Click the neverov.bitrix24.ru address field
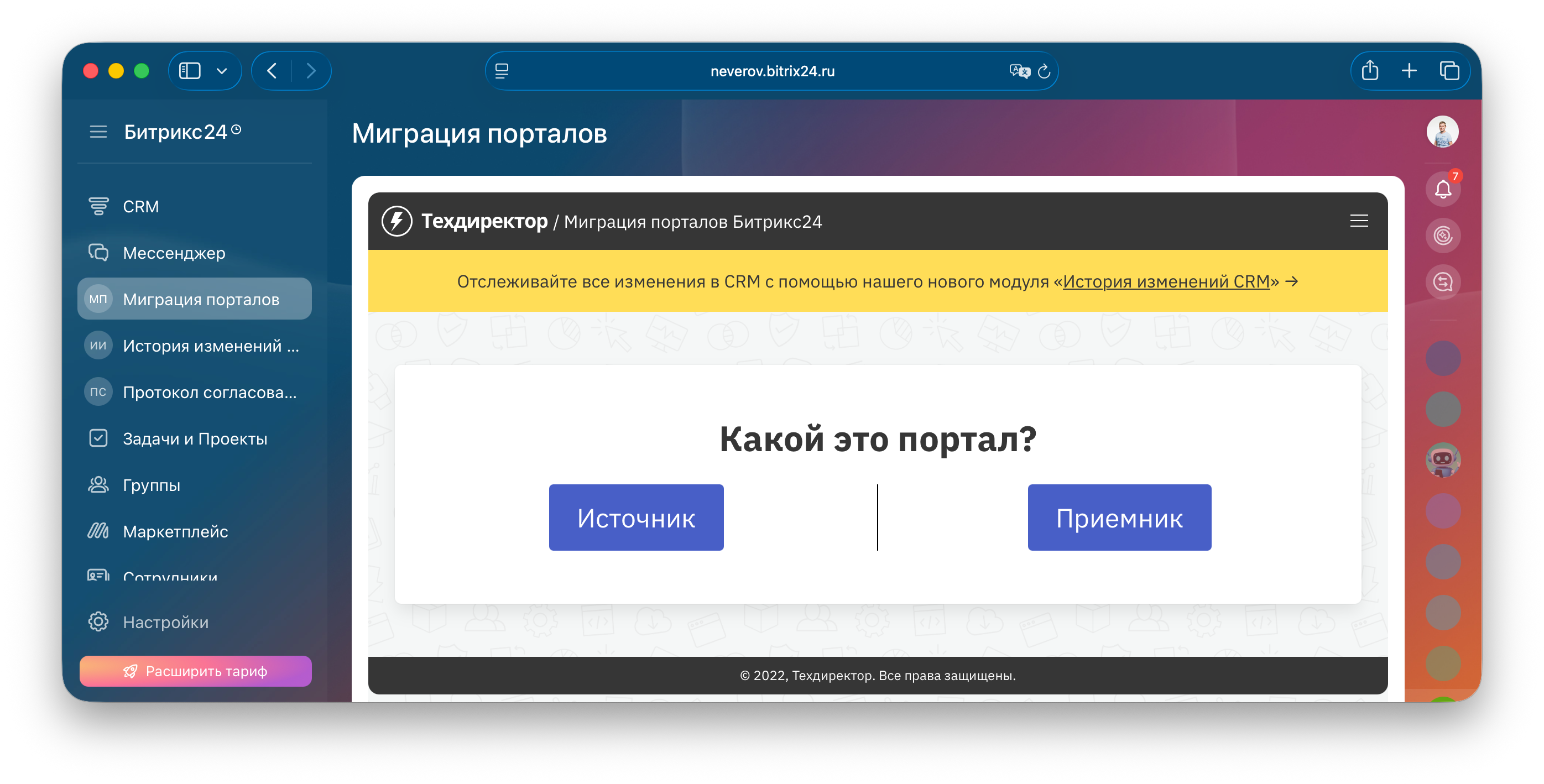This screenshot has width=1544, height=784. point(771,71)
